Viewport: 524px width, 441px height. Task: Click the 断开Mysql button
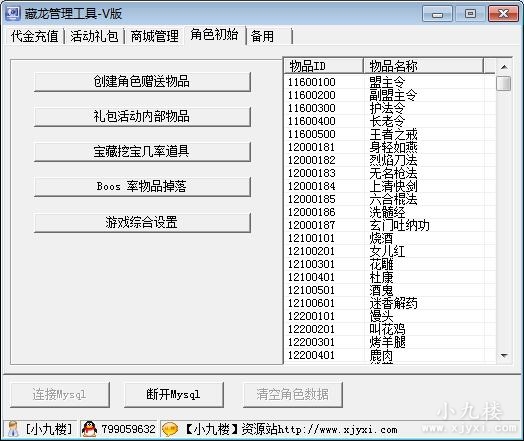click(173, 395)
